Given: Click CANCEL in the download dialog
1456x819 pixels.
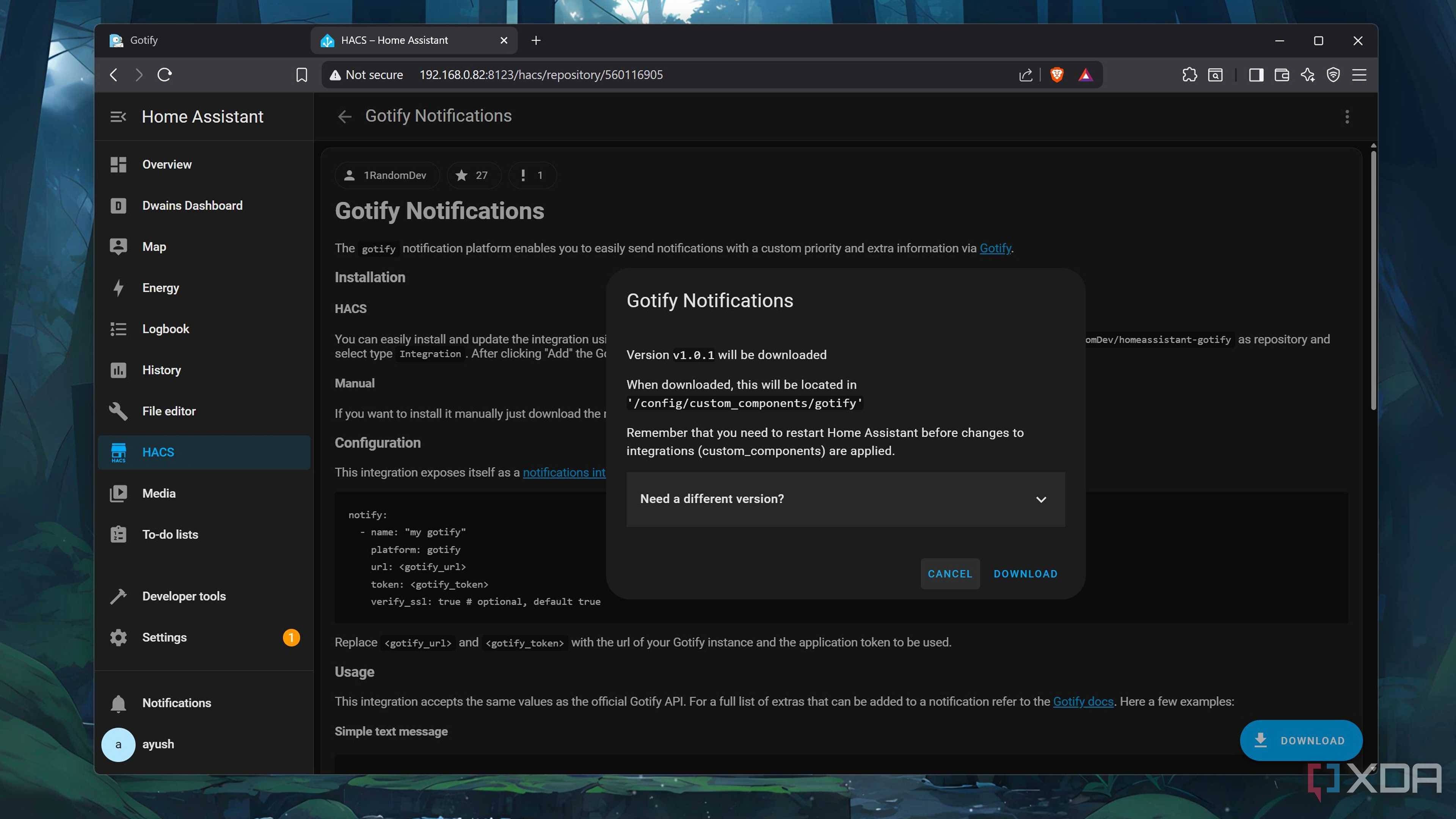Looking at the screenshot, I should [x=949, y=574].
